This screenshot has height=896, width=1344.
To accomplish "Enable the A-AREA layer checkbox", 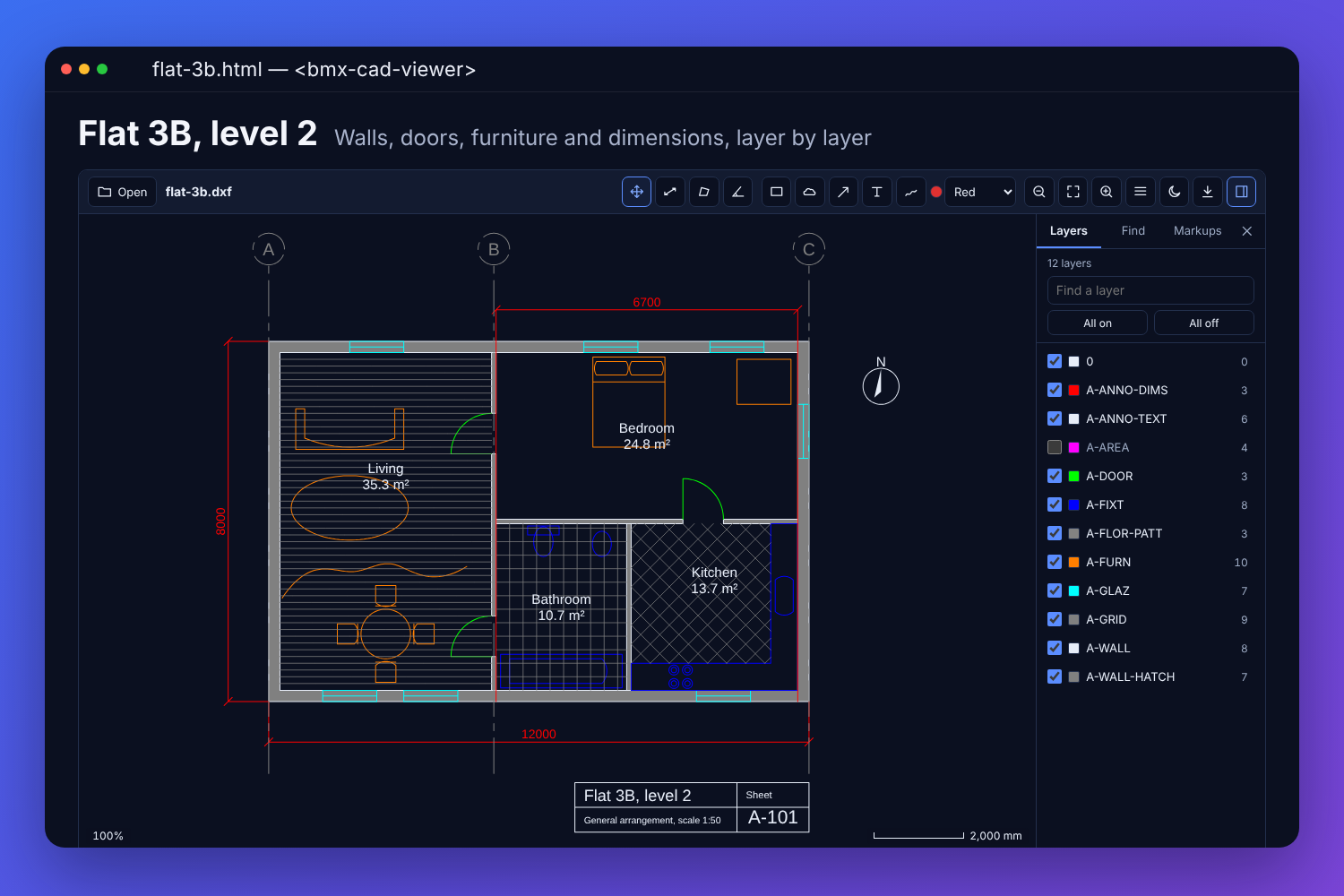I will [x=1055, y=447].
